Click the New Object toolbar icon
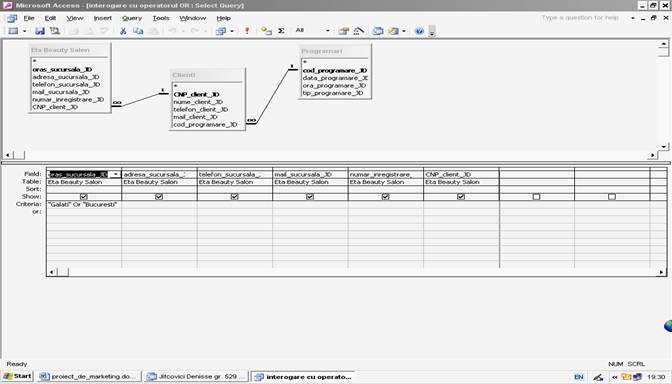Viewport: 672px width, 384px height. click(393, 31)
